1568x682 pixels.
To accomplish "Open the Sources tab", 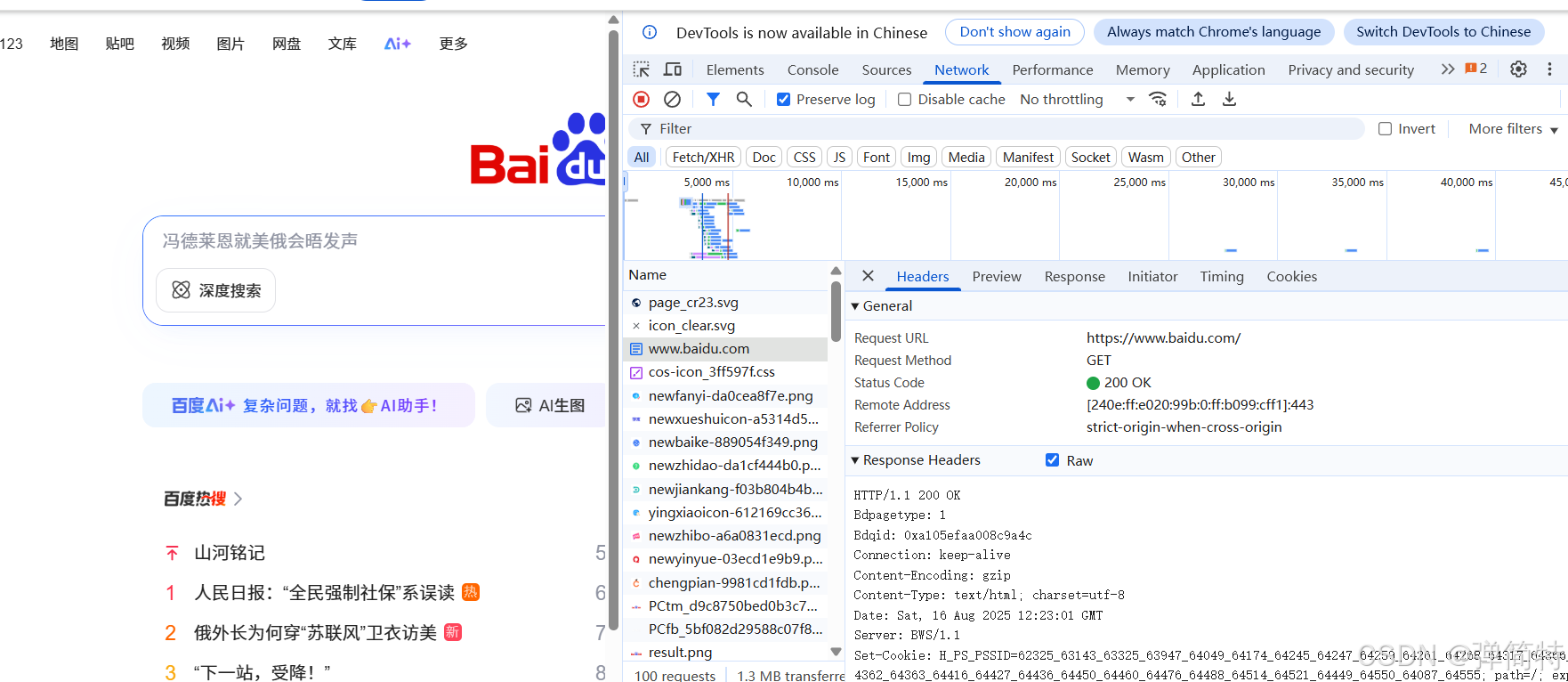I will click(886, 69).
